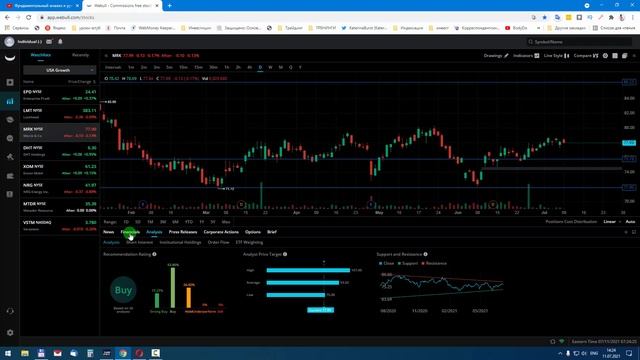The image size is (640, 360).
Task: Click the High price target bar
Action: coord(308,270)
